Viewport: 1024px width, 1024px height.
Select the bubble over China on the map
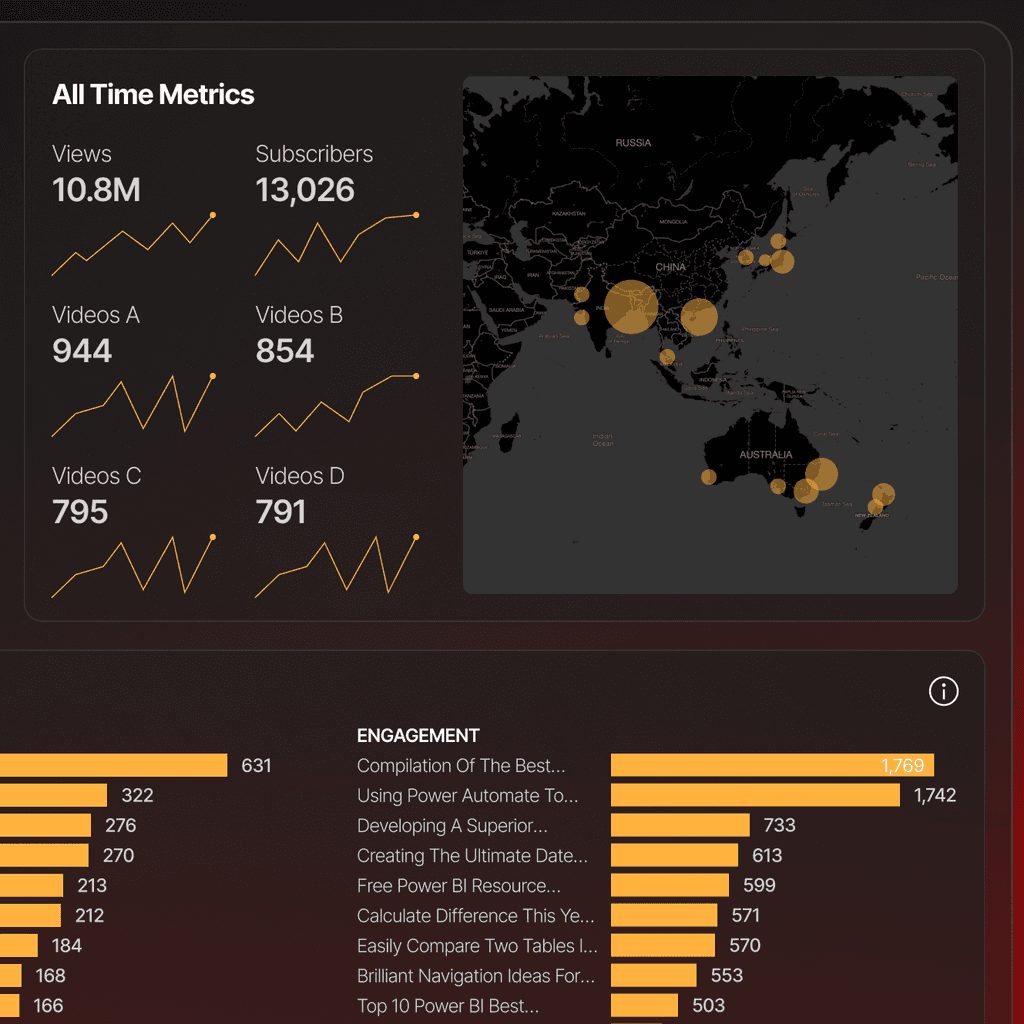(699, 317)
